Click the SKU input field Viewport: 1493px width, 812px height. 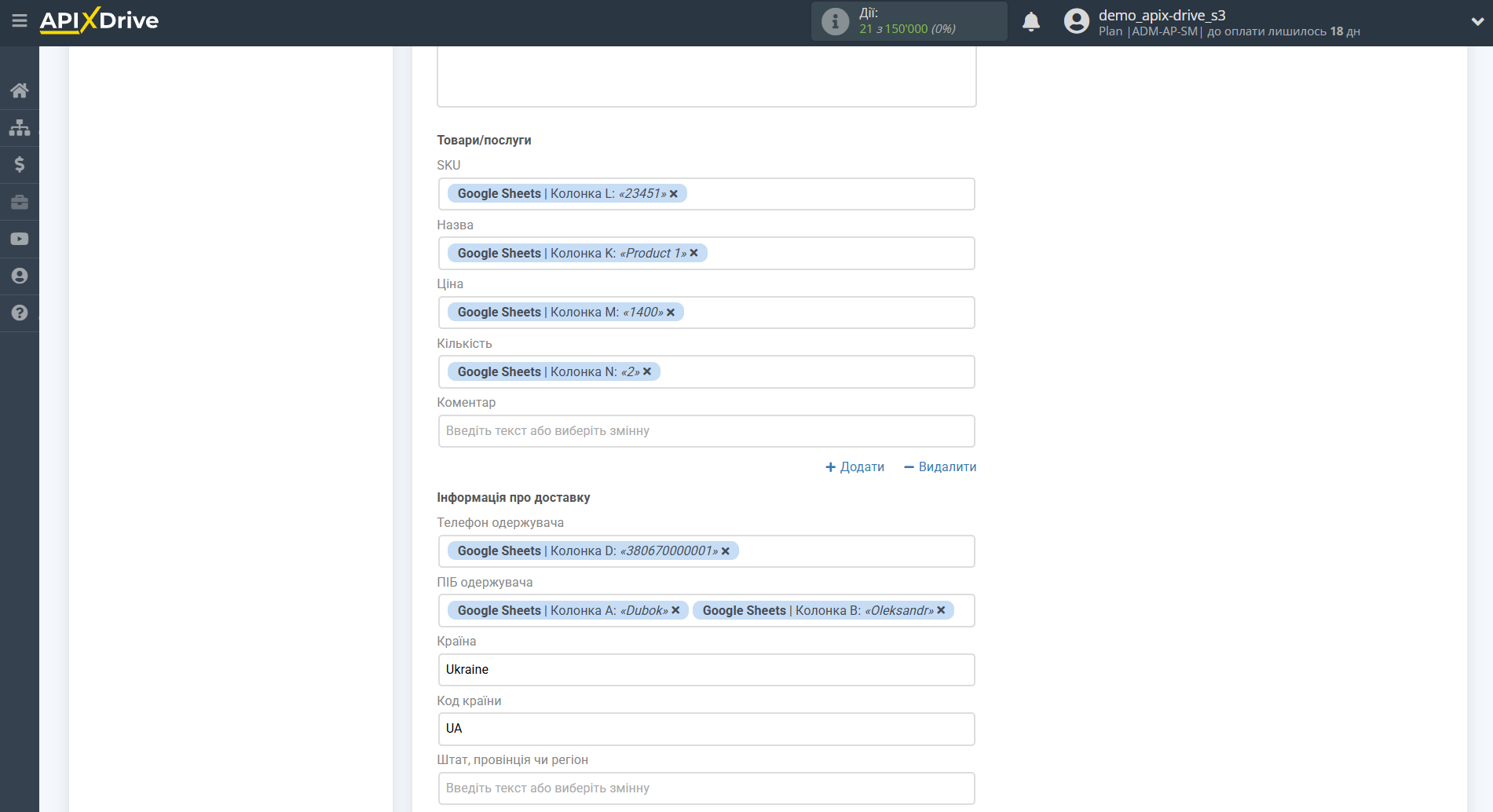coord(706,194)
